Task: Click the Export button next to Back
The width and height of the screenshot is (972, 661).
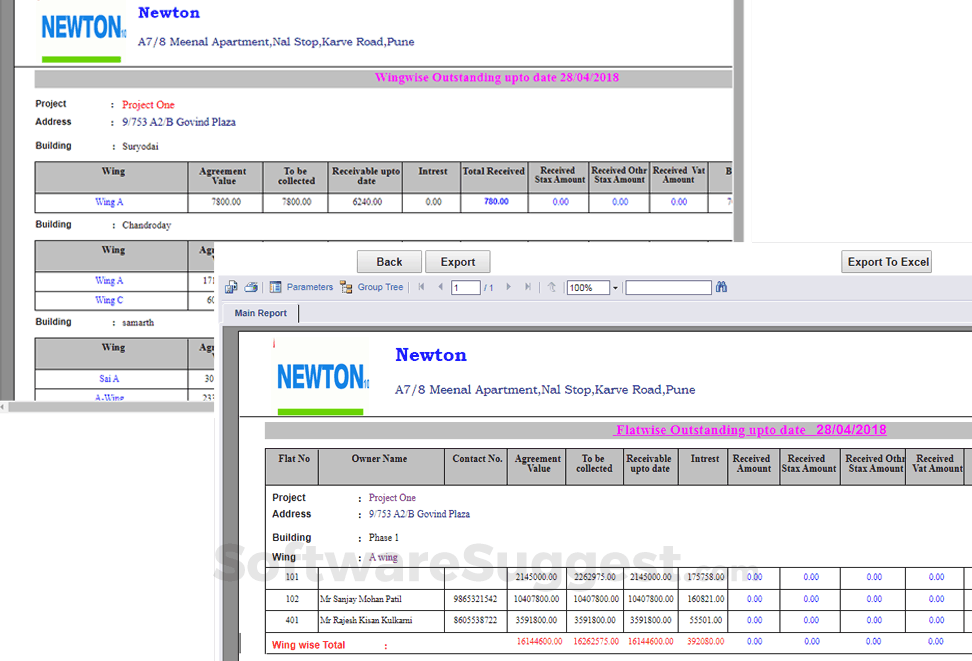Action: 458,261
